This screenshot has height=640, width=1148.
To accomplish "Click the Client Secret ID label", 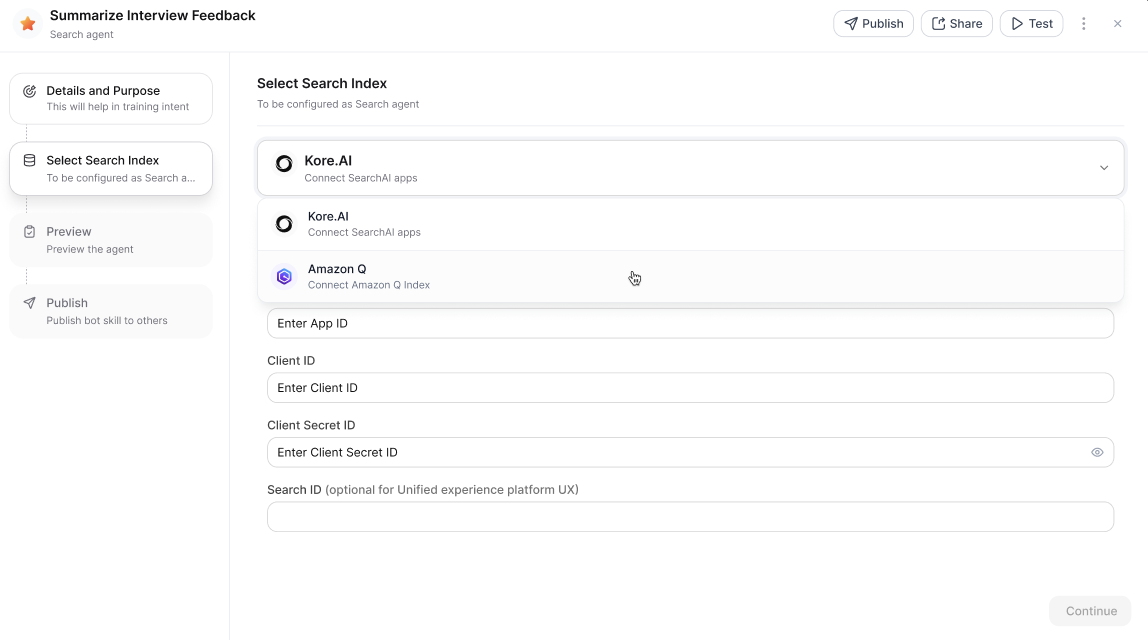I will [311, 425].
